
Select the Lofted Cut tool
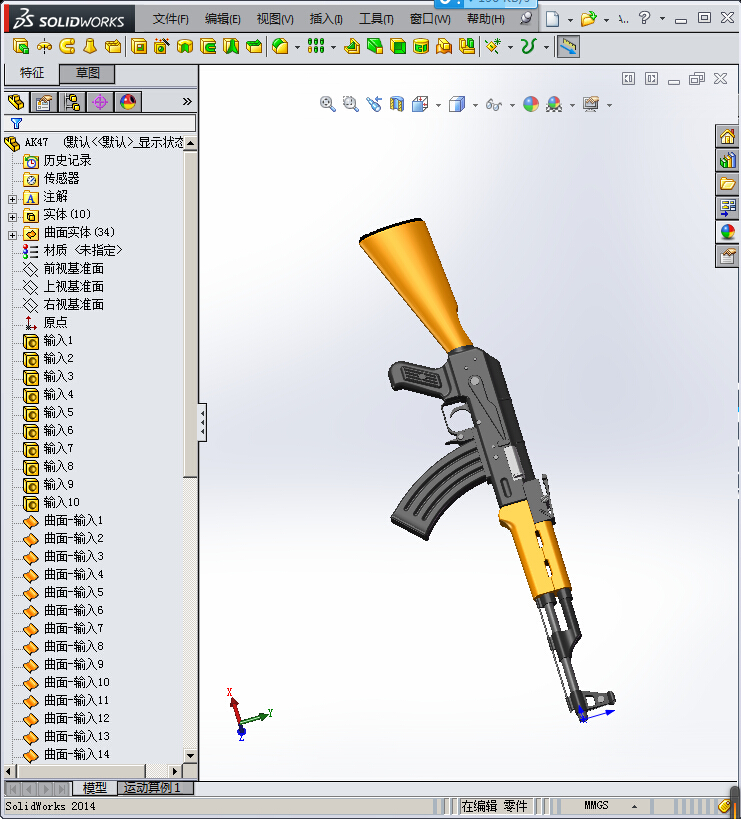pos(231,46)
